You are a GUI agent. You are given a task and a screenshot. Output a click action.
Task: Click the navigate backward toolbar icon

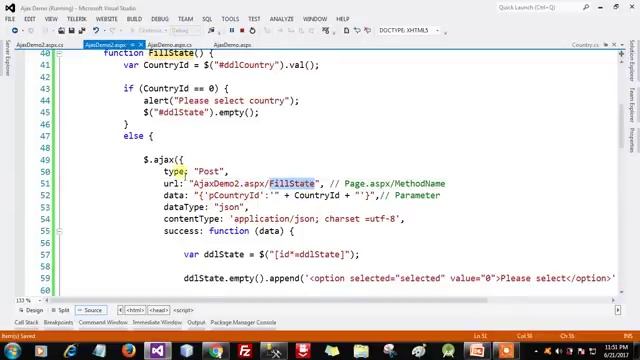(x=15, y=31)
